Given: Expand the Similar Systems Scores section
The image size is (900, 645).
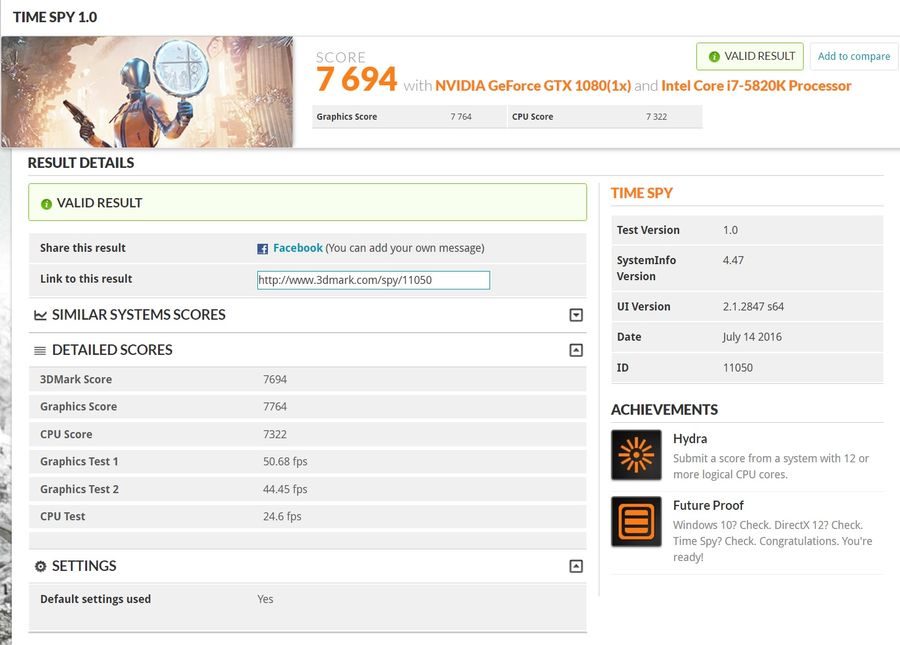Looking at the screenshot, I should 576,315.
